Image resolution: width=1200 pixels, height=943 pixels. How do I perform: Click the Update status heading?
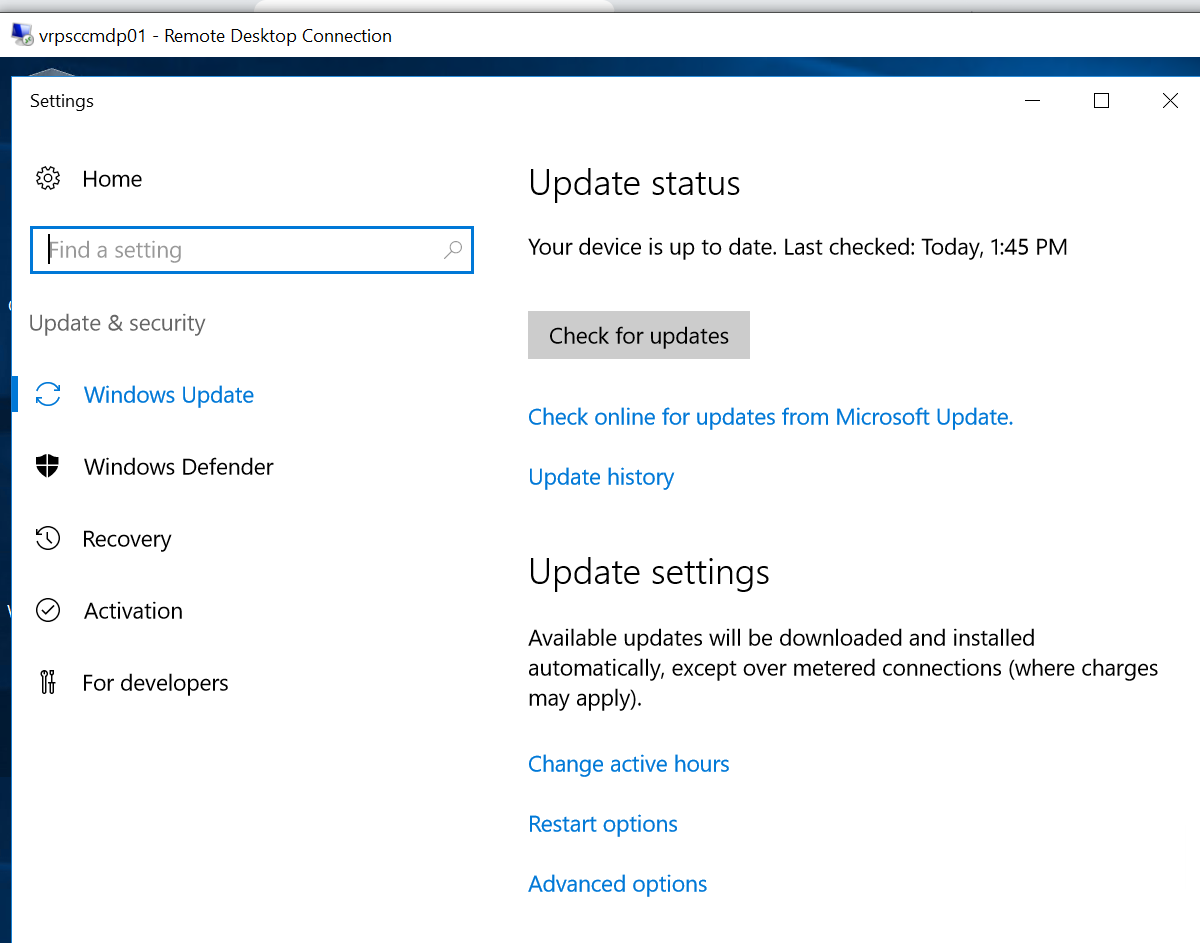coord(635,183)
